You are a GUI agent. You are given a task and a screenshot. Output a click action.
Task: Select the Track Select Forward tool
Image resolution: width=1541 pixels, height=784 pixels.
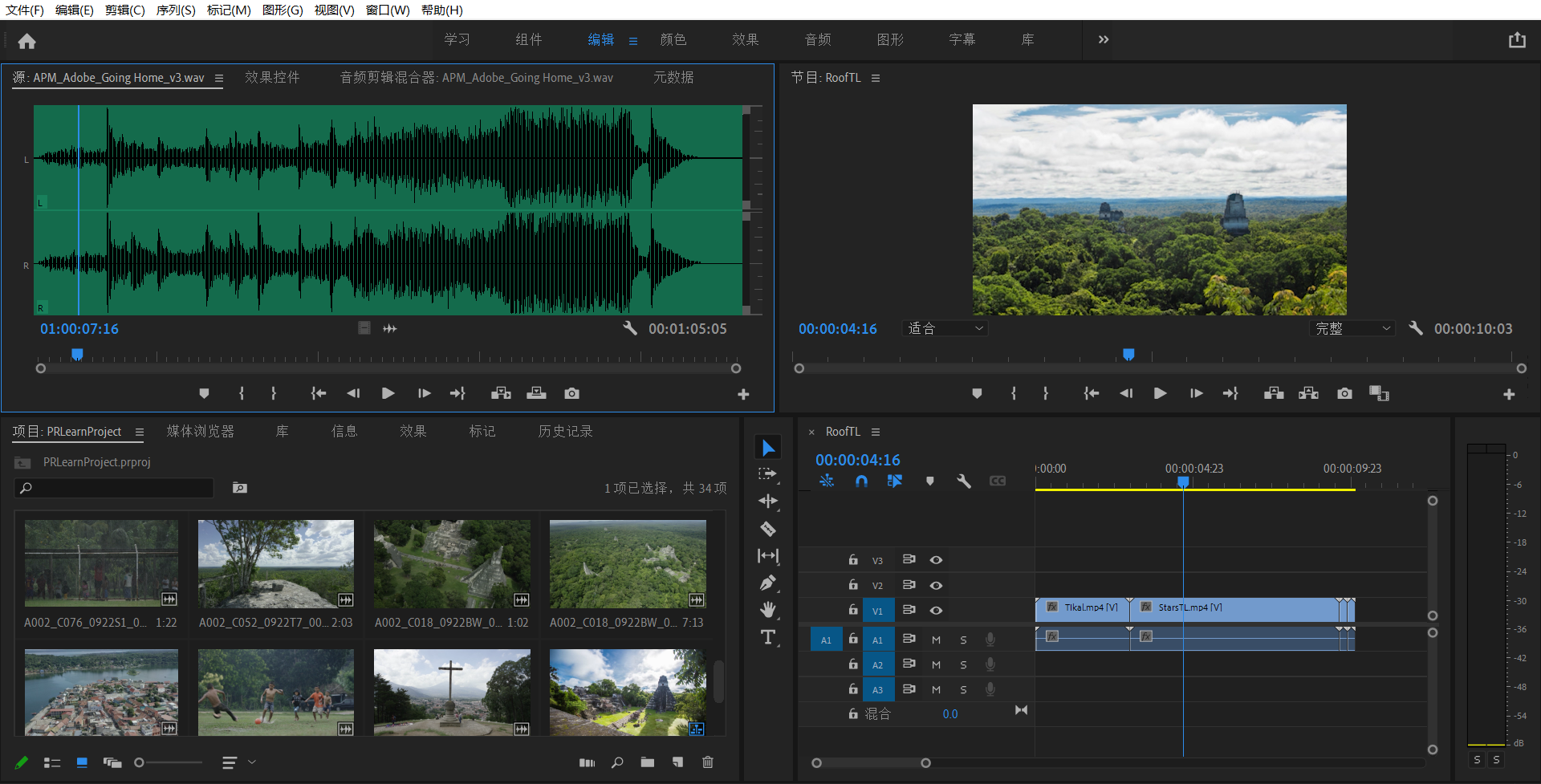tap(768, 474)
